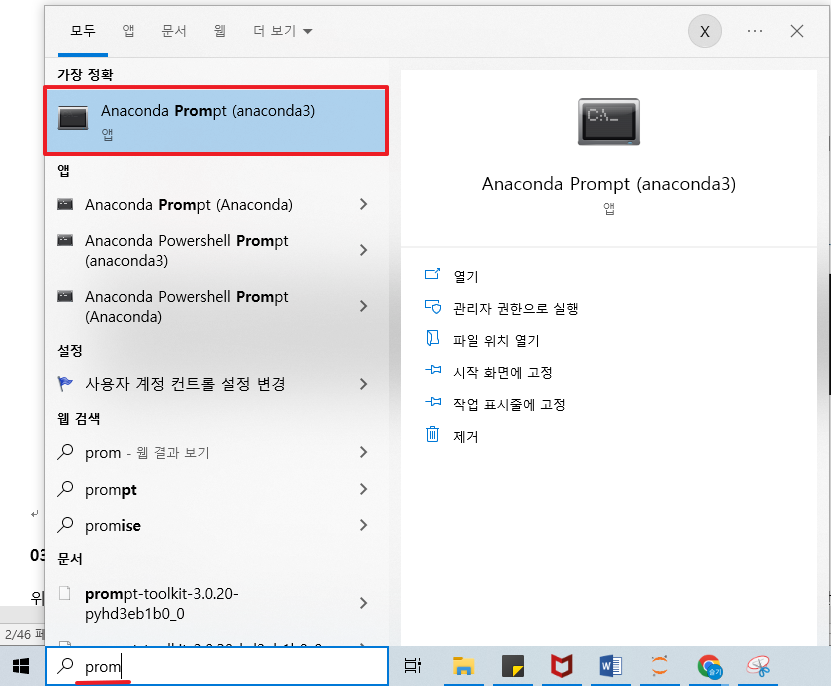Click the search box containing 'prom'

217,666
